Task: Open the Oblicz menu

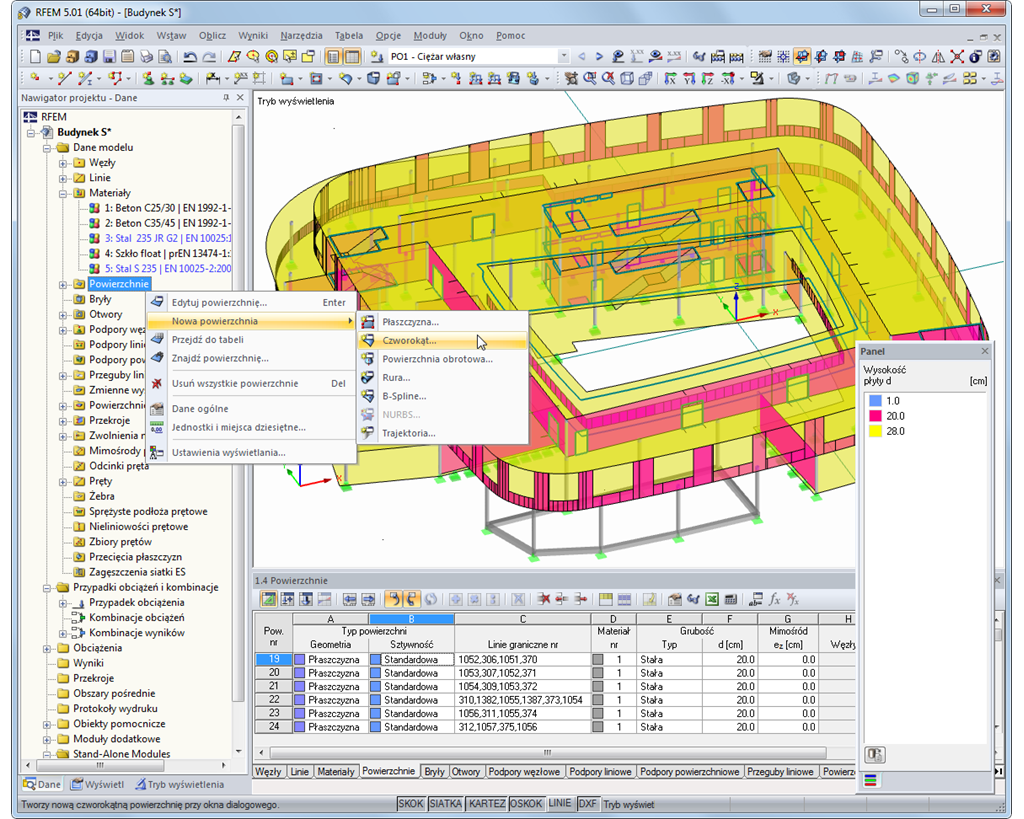Action: point(212,36)
